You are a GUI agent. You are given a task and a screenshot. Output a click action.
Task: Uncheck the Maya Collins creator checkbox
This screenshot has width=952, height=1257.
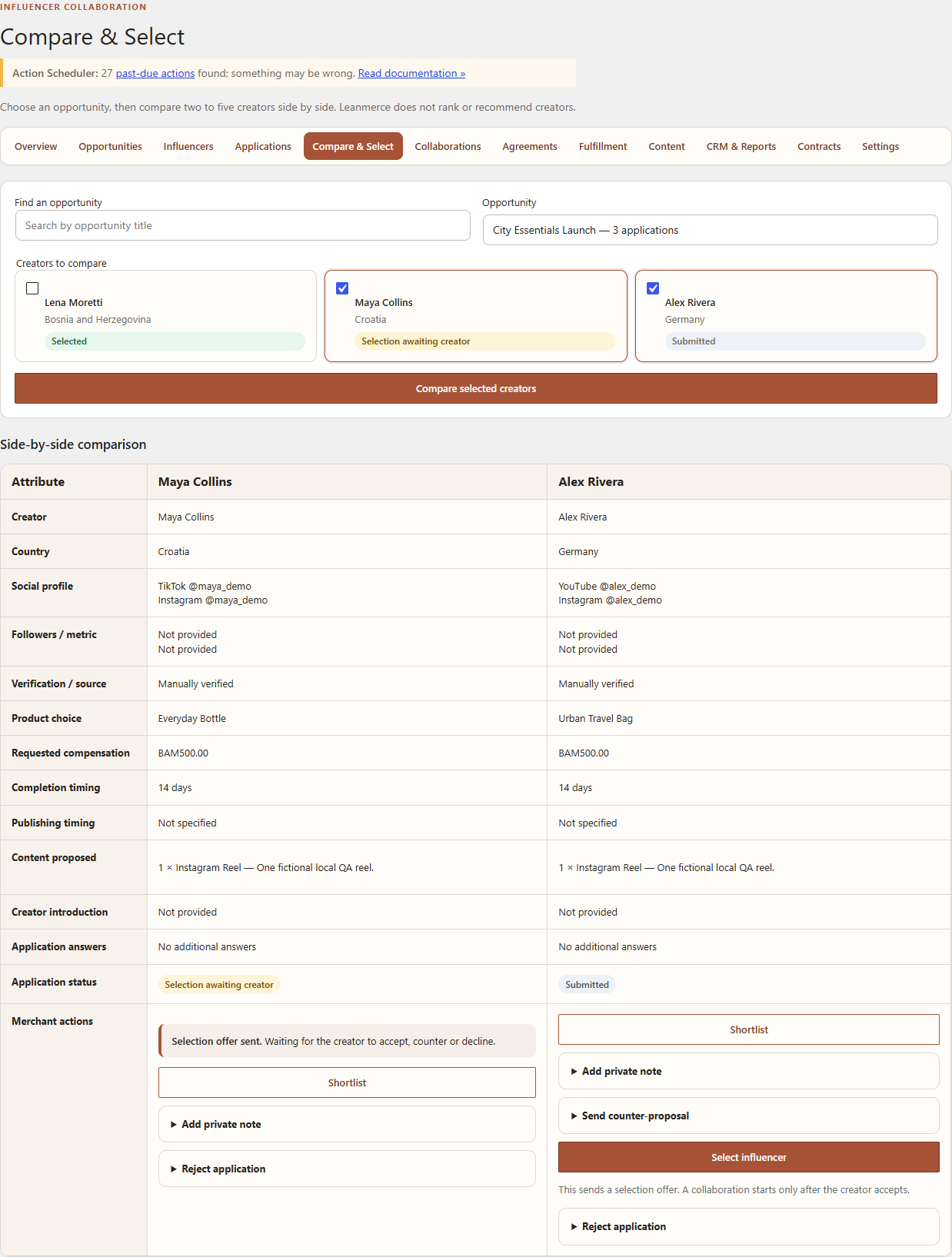tap(342, 288)
